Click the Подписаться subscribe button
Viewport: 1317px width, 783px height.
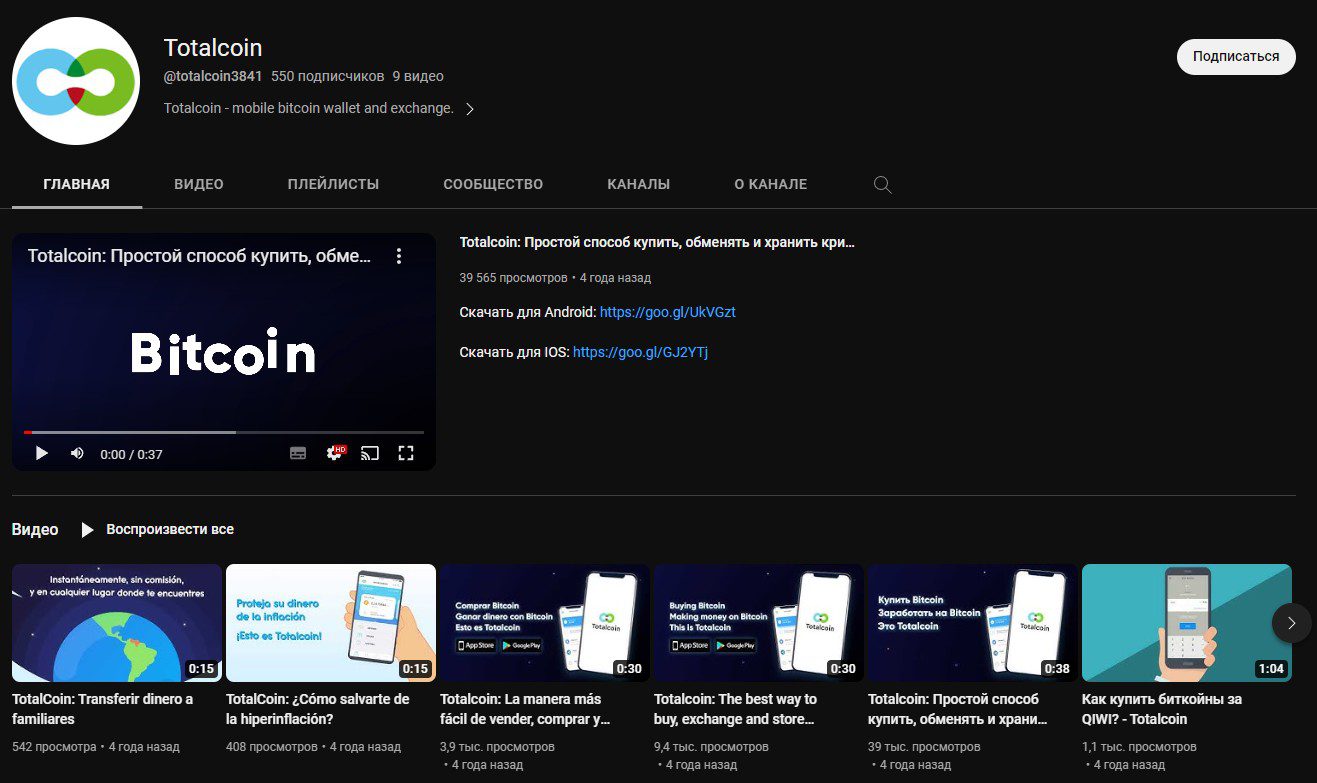pos(1236,57)
